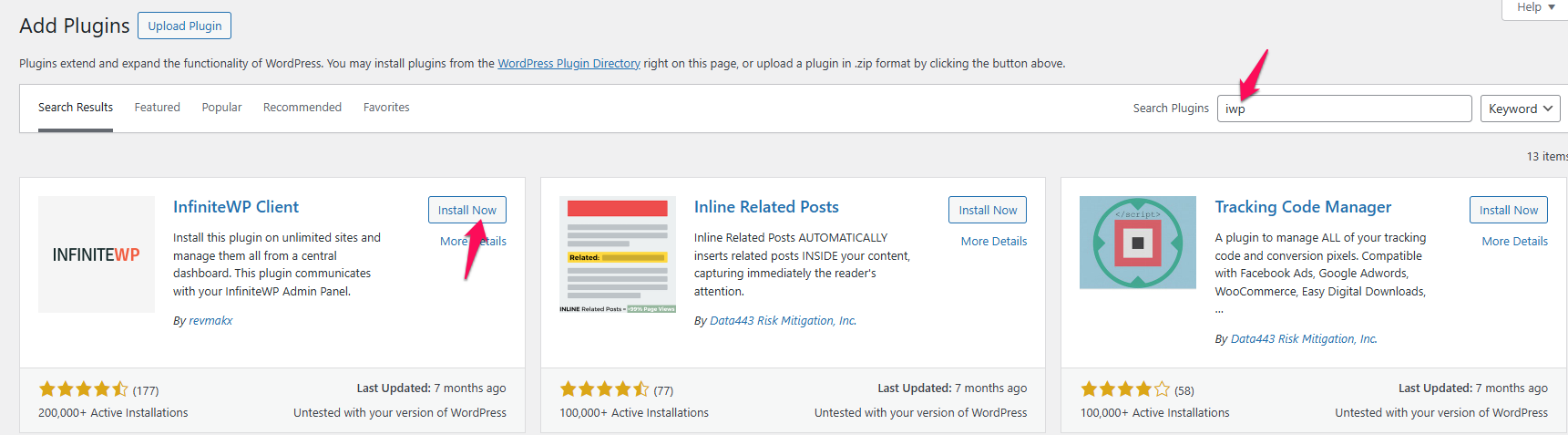Open the Inline Related Posts title link
Viewport: 1568px width, 435px height.
click(x=766, y=207)
